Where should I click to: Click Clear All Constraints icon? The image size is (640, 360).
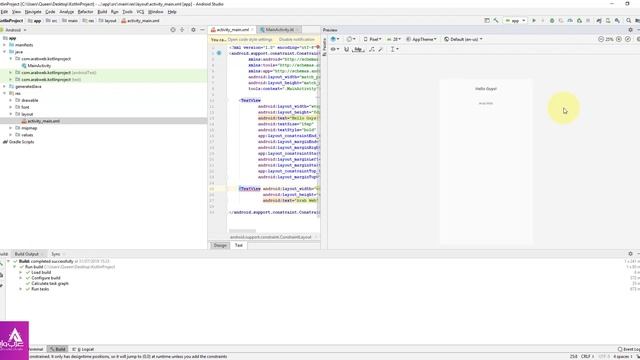(372, 49)
